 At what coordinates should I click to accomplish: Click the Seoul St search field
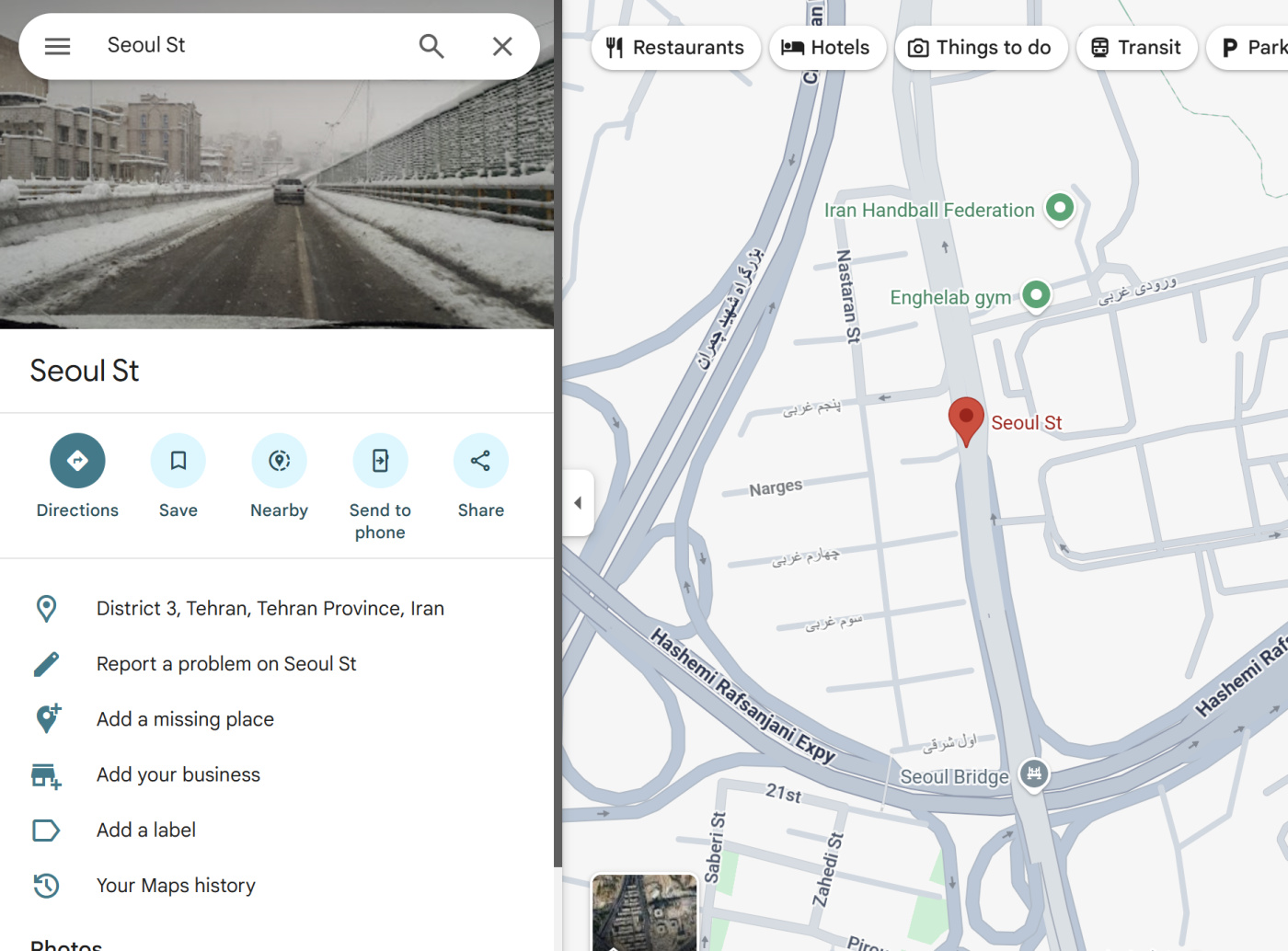(x=248, y=46)
